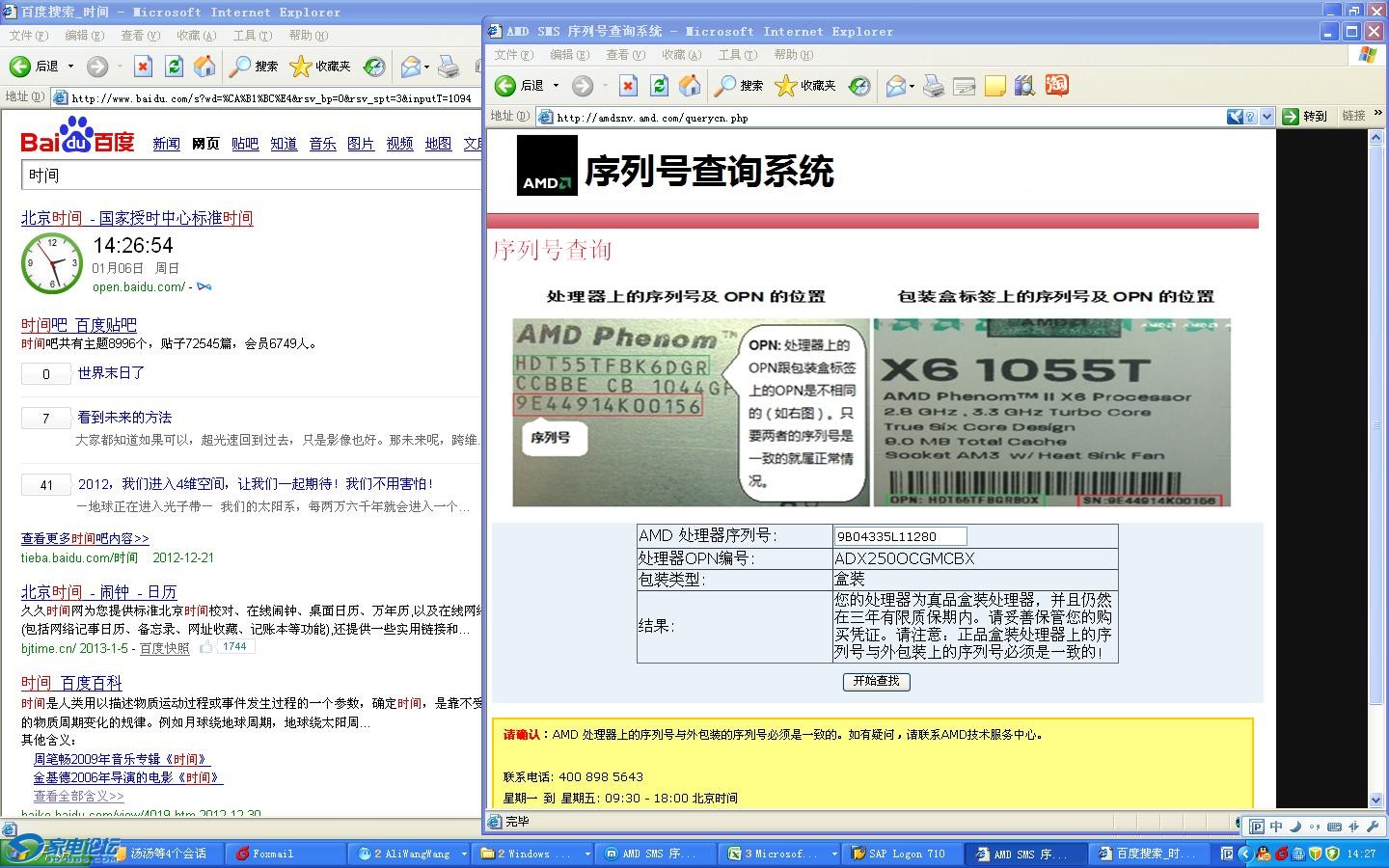Click the 开始查找 search button
Viewport: 1389px width, 868px height.
pos(876,681)
